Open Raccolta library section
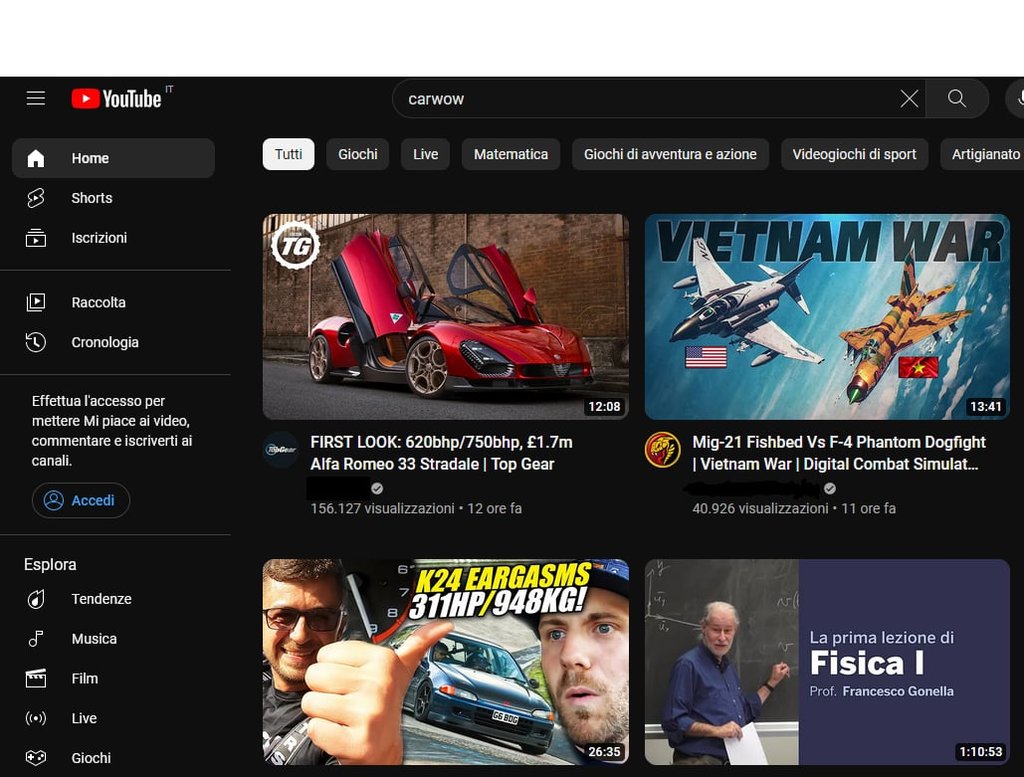Image resolution: width=1024 pixels, height=777 pixels. (x=98, y=302)
